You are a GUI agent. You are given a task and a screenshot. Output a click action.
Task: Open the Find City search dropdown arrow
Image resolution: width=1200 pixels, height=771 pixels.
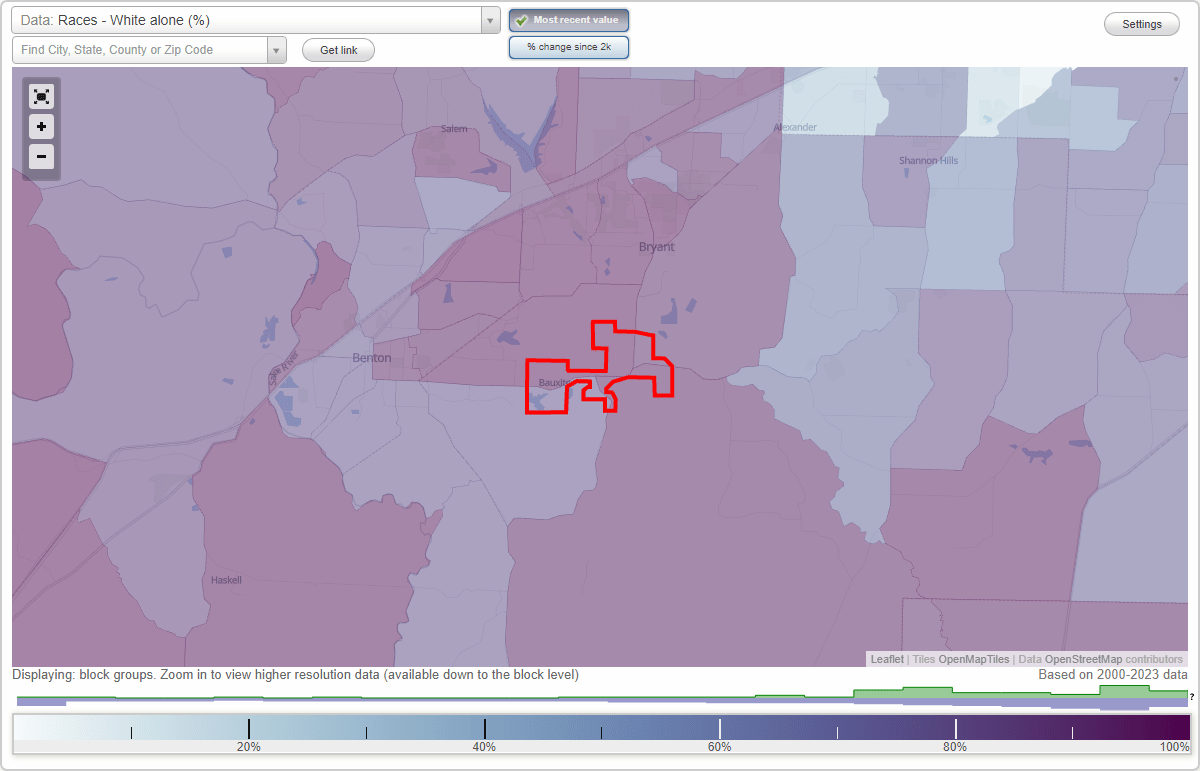coord(278,49)
